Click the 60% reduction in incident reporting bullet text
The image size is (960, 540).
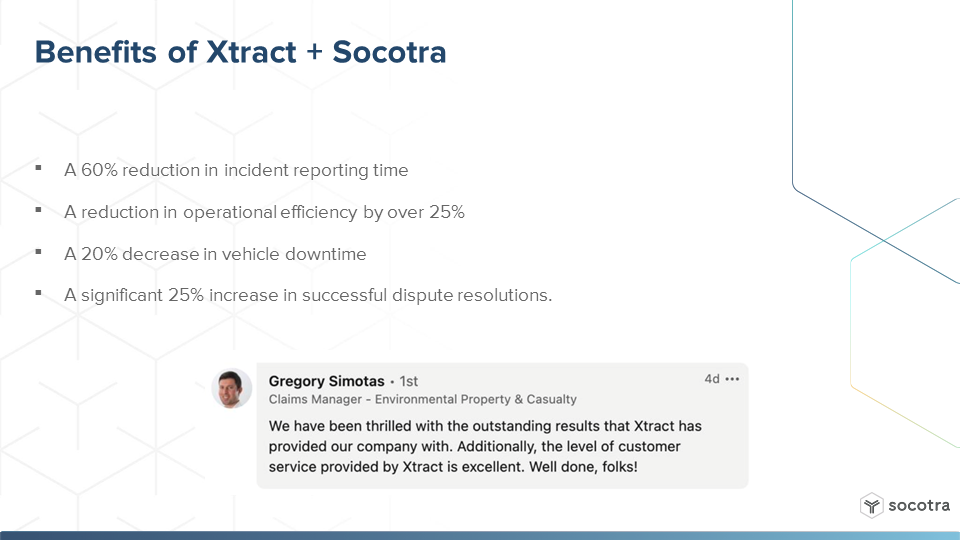[236, 170]
